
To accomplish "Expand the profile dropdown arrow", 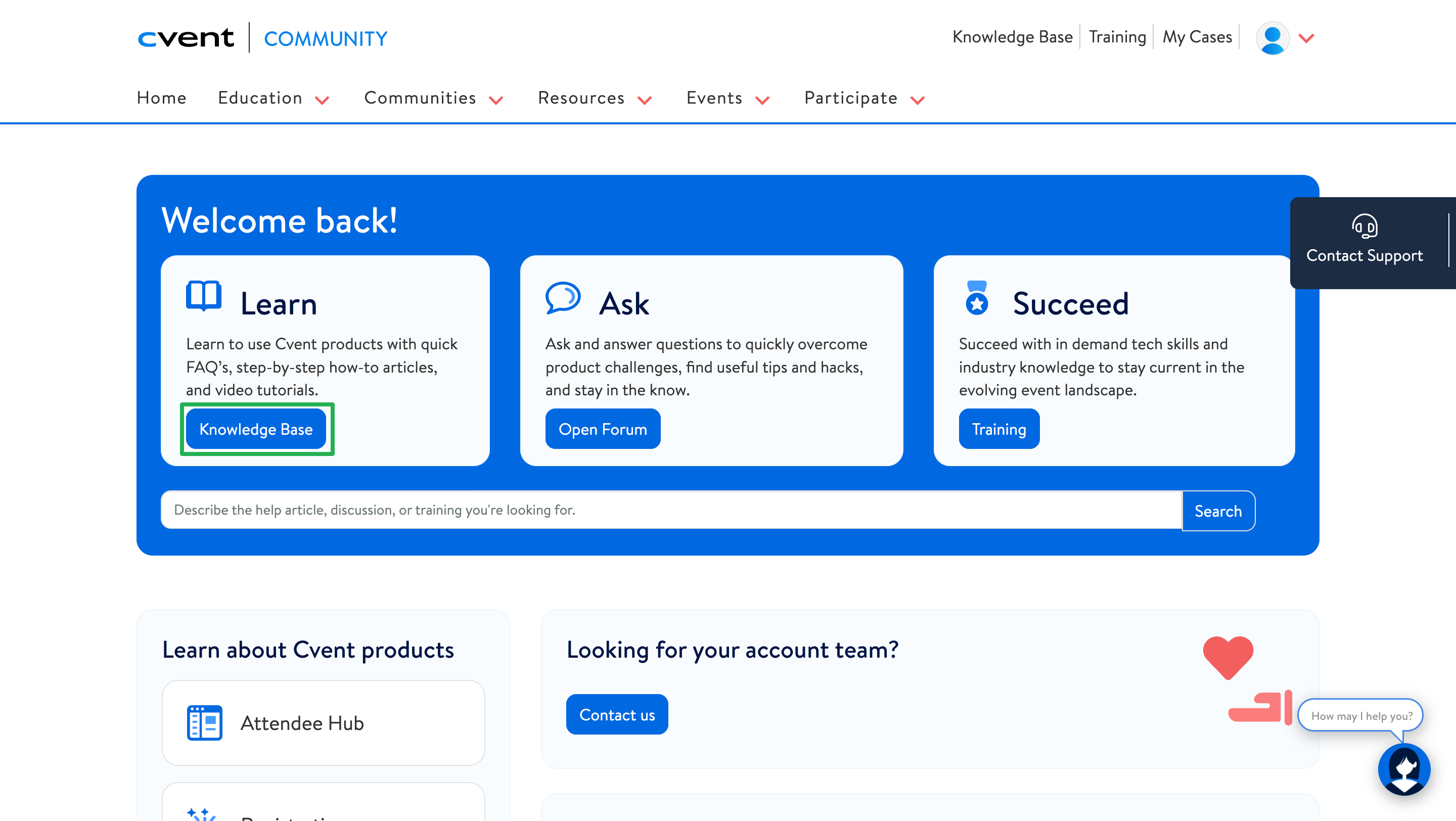I will click(1306, 38).
